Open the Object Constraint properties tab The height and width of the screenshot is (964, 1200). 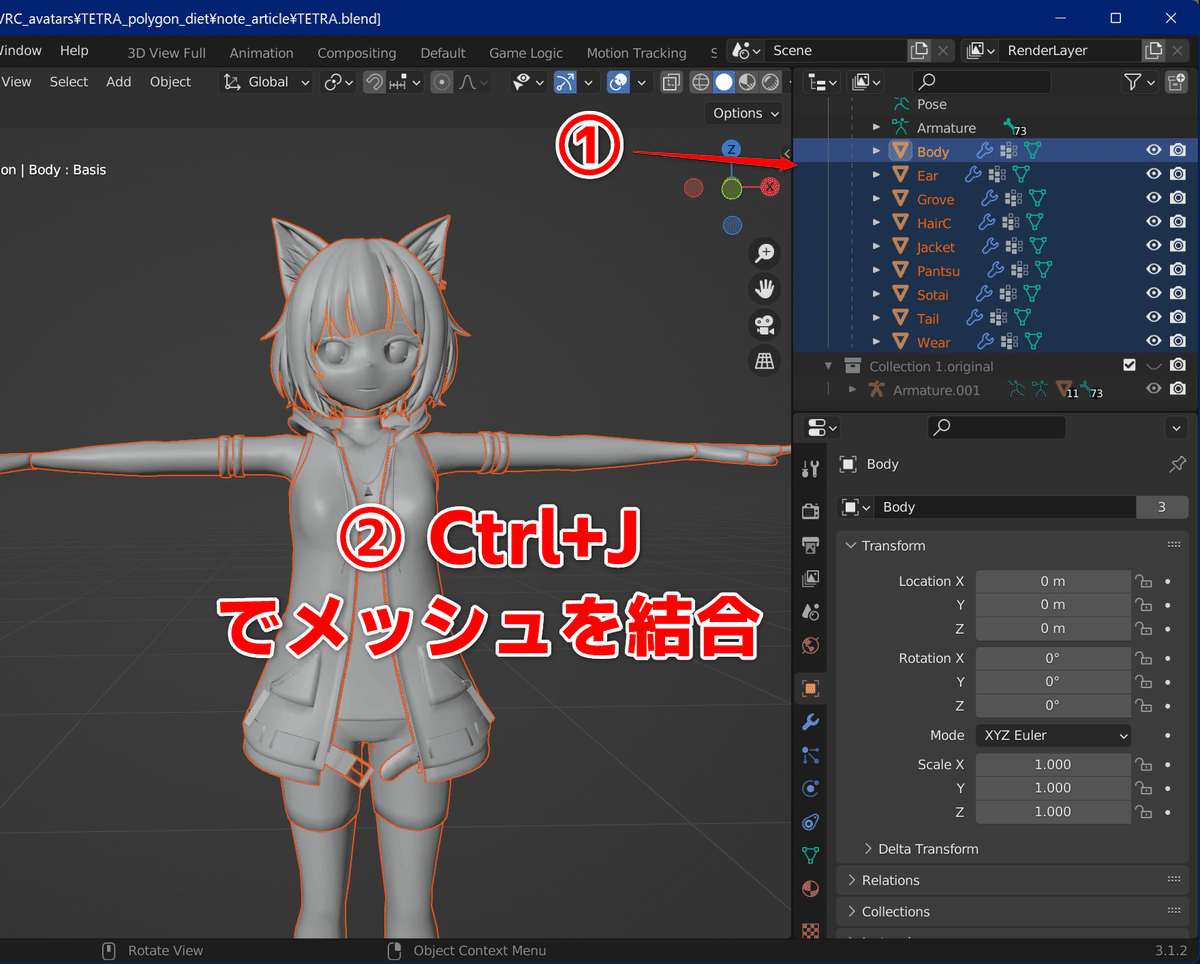(x=810, y=823)
